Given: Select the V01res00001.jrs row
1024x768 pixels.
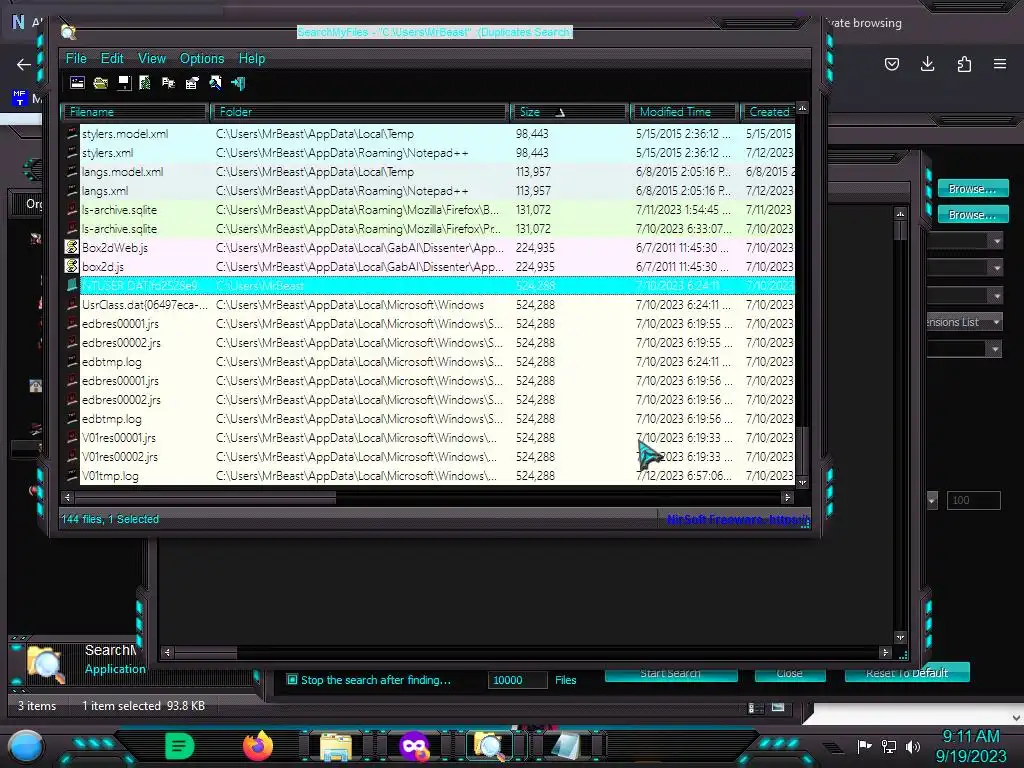Looking at the screenshot, I should 430,438.
